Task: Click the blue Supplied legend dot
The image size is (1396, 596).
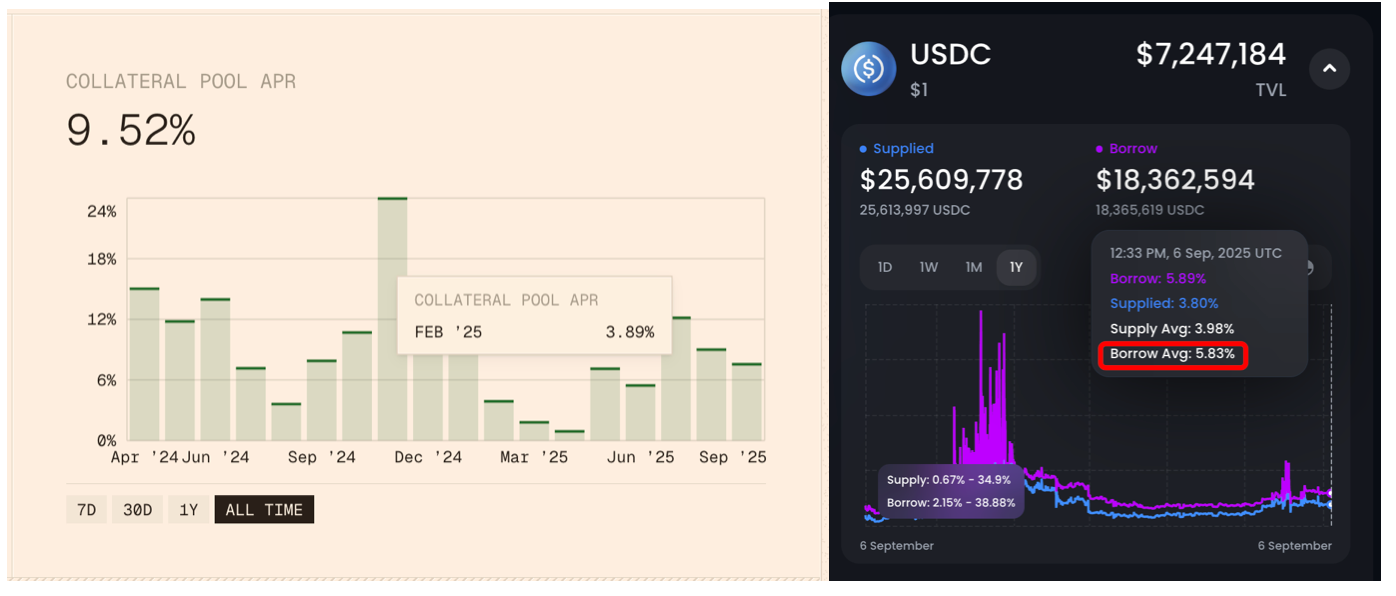Action: click(864, 149)
